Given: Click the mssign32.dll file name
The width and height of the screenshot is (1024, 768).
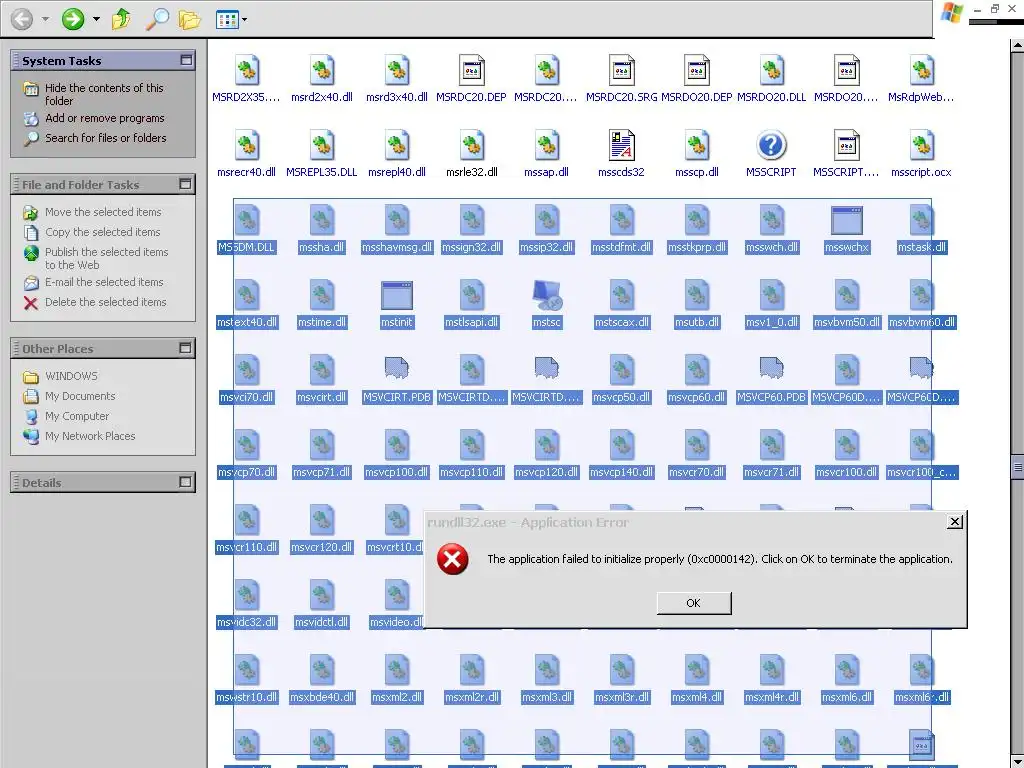Looking at the screenshot, I should pyautogui.click(x=472, y=247).
